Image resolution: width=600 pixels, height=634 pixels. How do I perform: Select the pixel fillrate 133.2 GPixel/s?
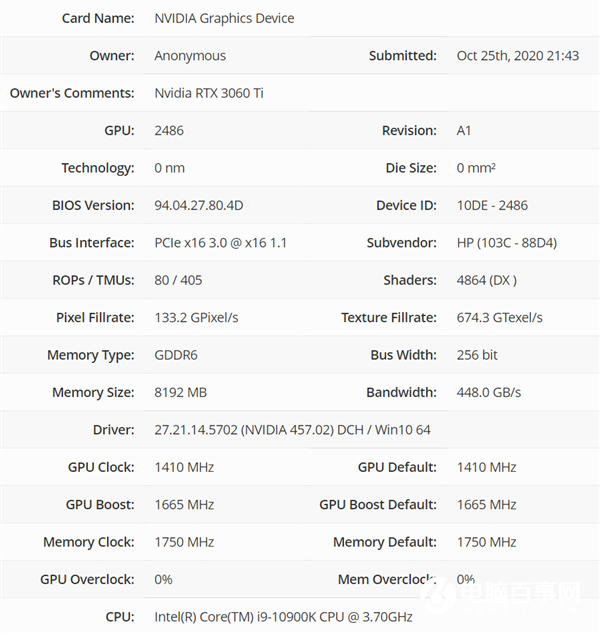click(x=196, y=317)
